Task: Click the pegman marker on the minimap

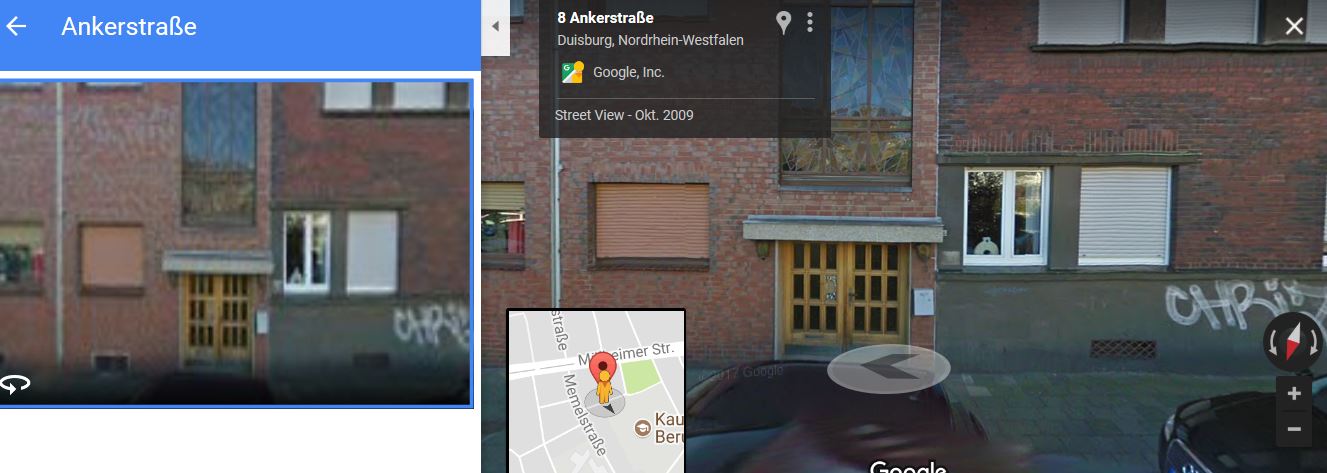Action: point(603,383)
